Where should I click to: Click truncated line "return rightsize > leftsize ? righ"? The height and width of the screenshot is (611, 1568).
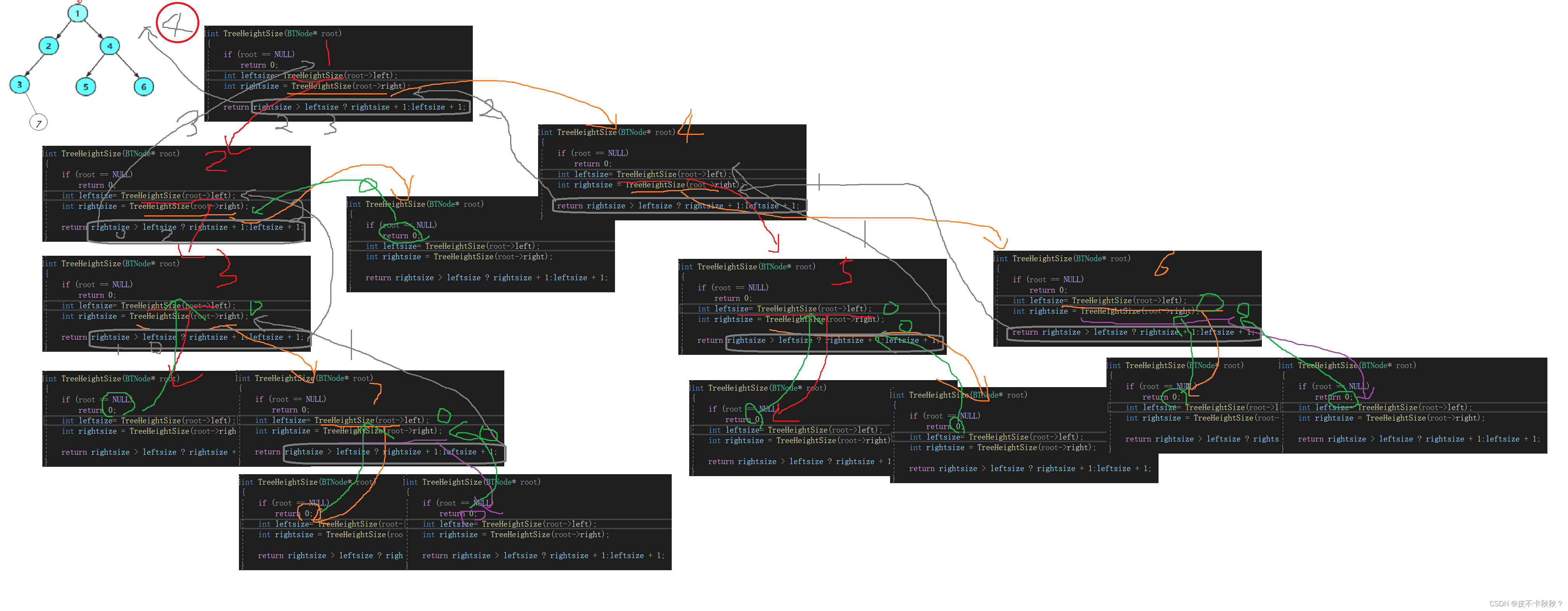[330, 555]
